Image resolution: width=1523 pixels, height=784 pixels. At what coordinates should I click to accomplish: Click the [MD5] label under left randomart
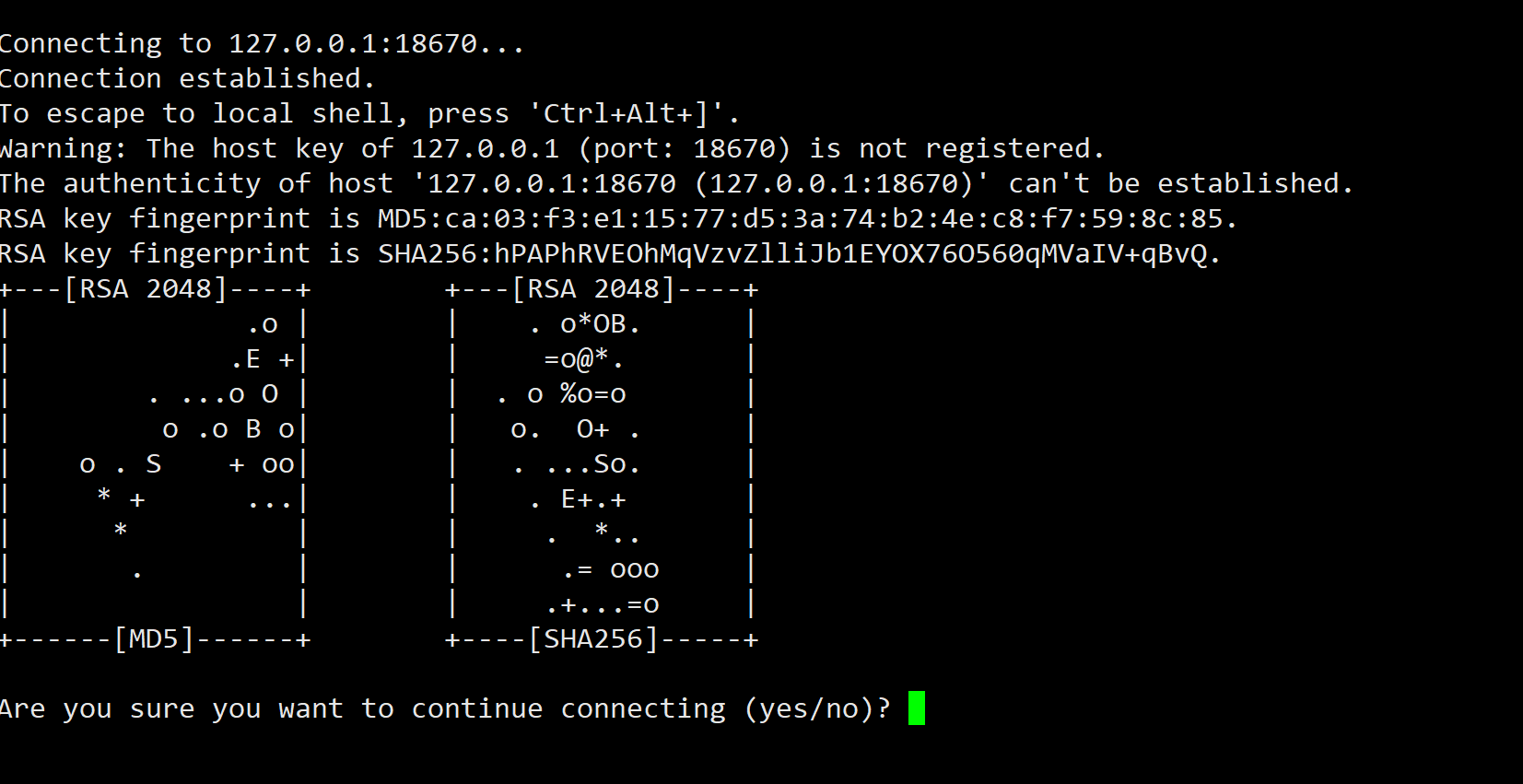click(154, 639)
